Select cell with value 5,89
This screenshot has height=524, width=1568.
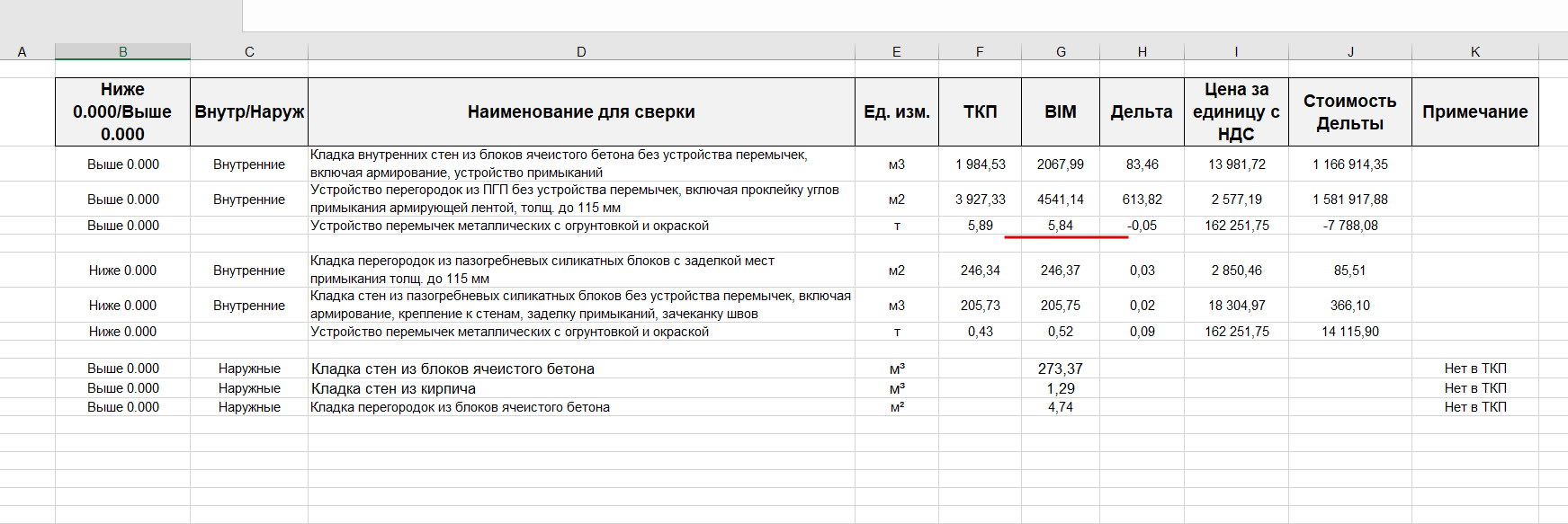980,226
